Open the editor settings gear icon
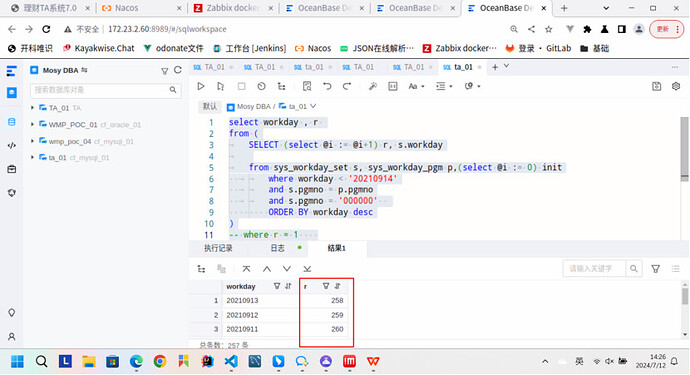The height and width of the screenshot is (375, 690). coord(676,86)
